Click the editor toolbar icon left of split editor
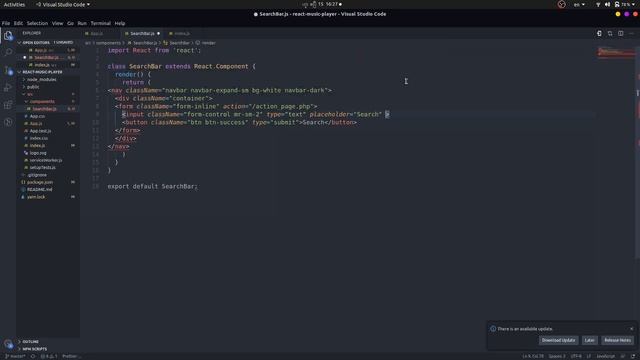 tap(610, 33)
